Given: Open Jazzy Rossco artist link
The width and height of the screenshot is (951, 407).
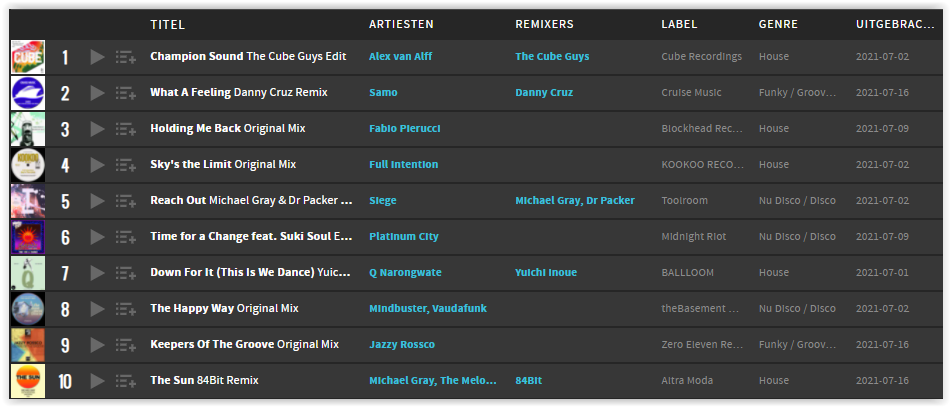Looking at the screenshot, I should click(x=402, y=345).
